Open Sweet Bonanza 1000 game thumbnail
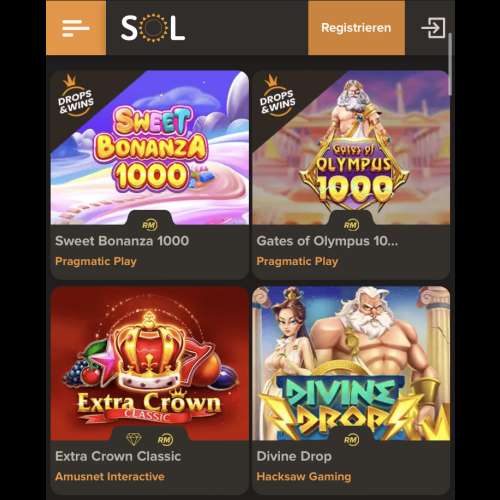Screen dimensions: 500x500 (x=150, y=148)
